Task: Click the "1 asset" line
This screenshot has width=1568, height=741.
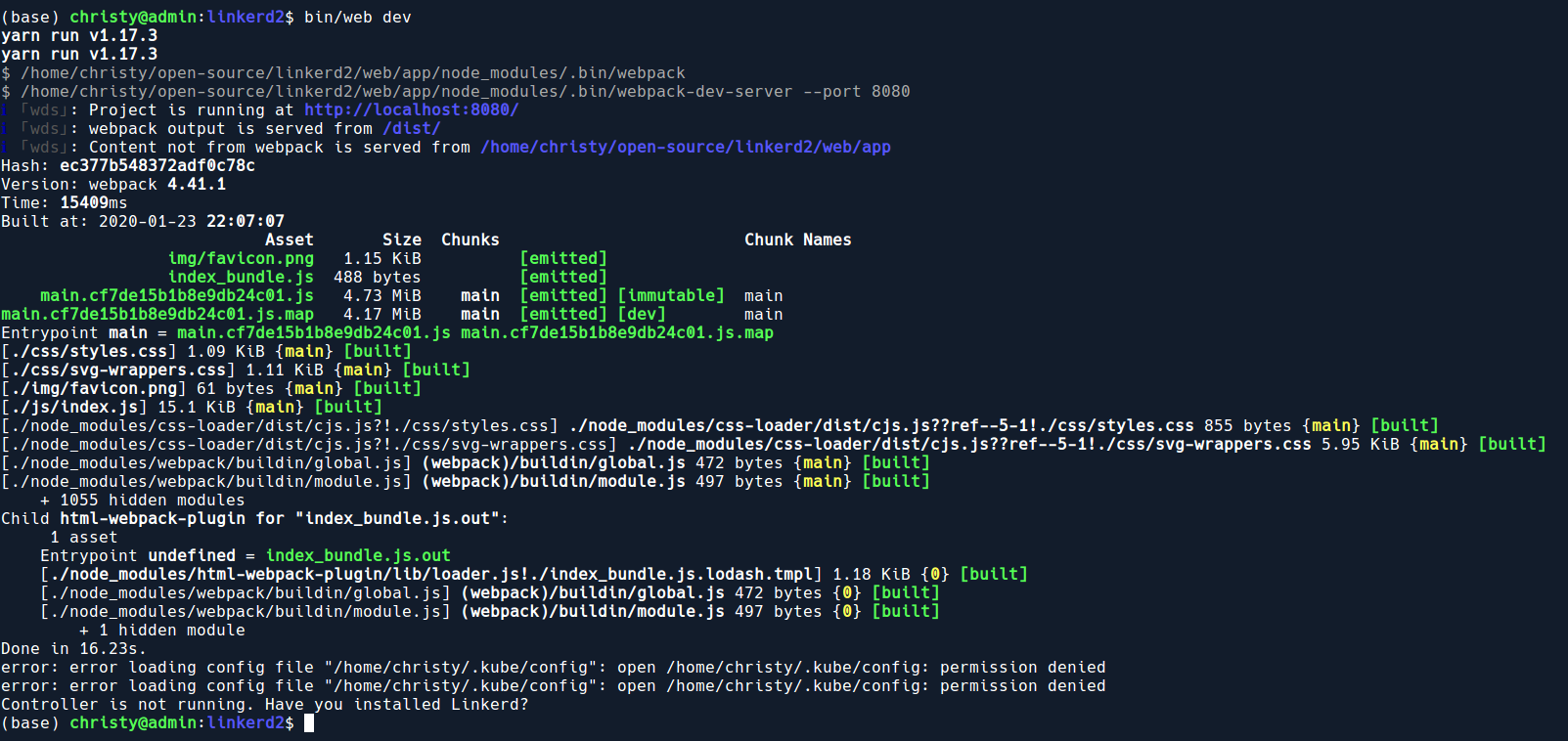Action: click(84, 537)
